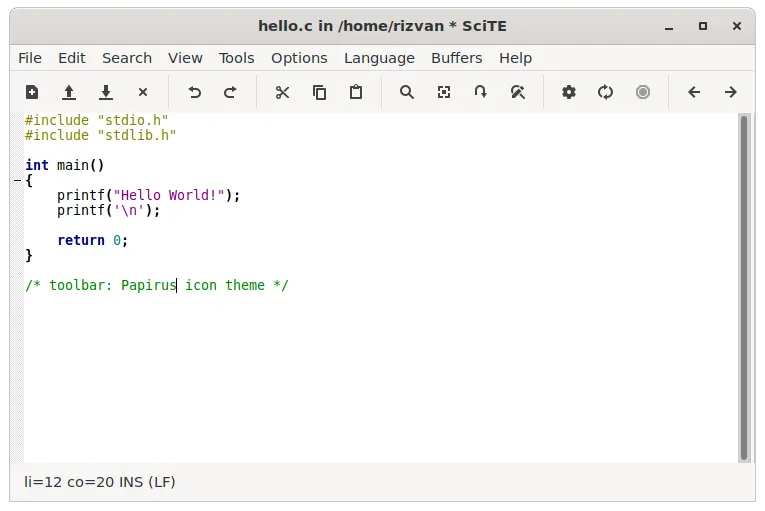Click the vertical scrollbar in editor
The image size is (765, 511).
click(743, 288)
